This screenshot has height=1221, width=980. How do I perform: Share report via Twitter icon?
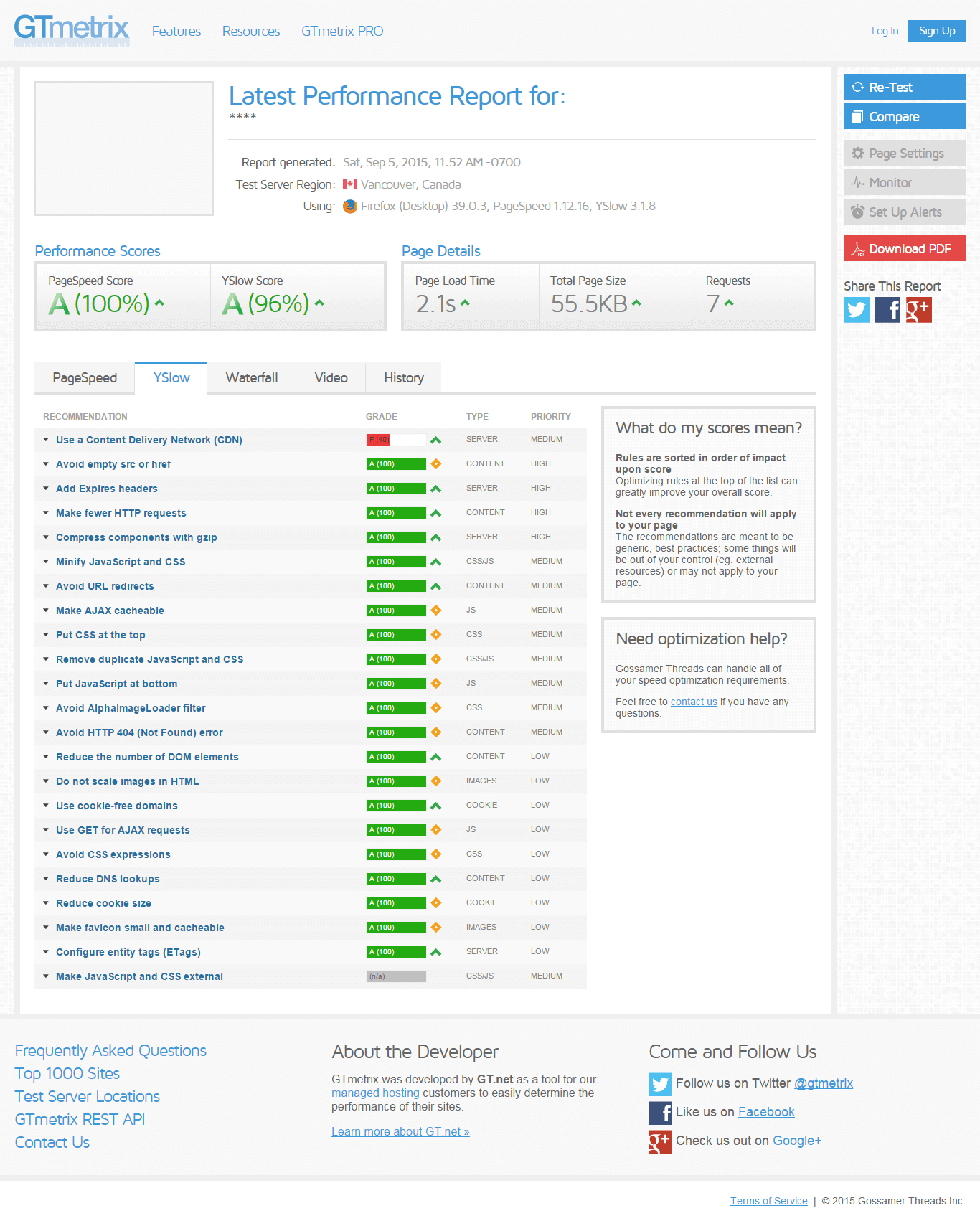click(x=857, y=310)
